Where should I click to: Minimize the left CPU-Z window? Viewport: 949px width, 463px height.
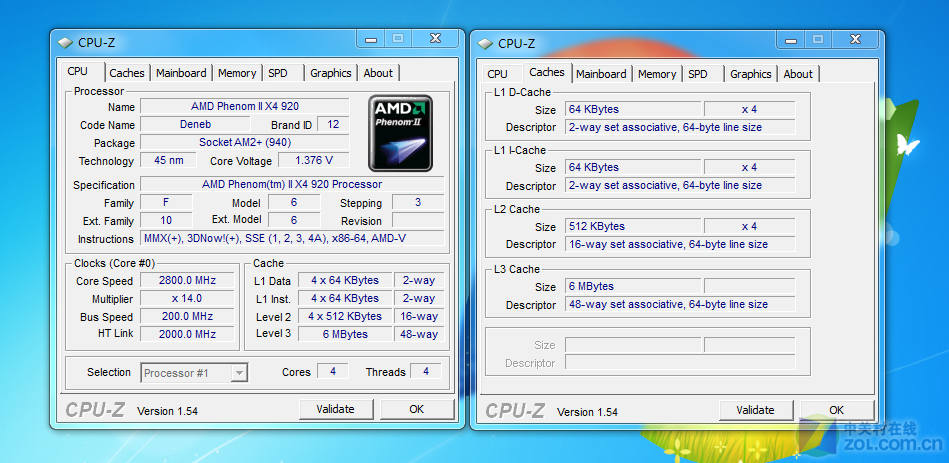[x=371, y=39]
